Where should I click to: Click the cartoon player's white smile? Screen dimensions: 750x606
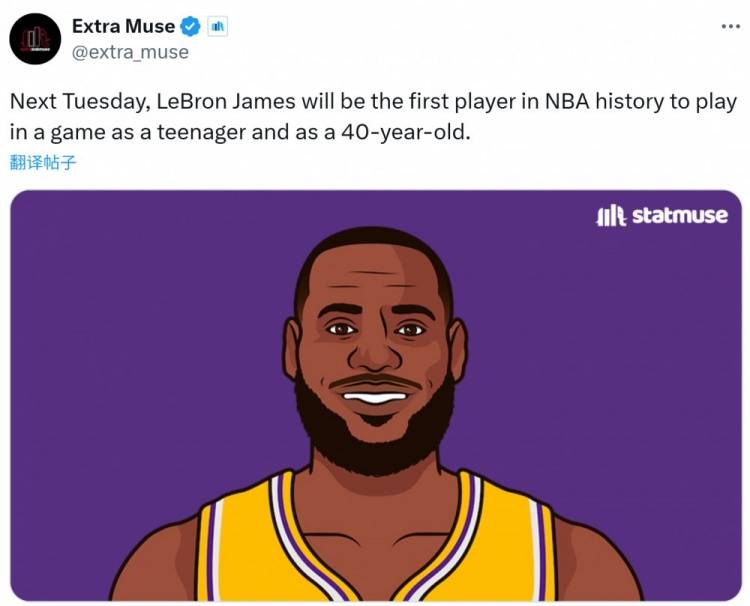point(376,398)
